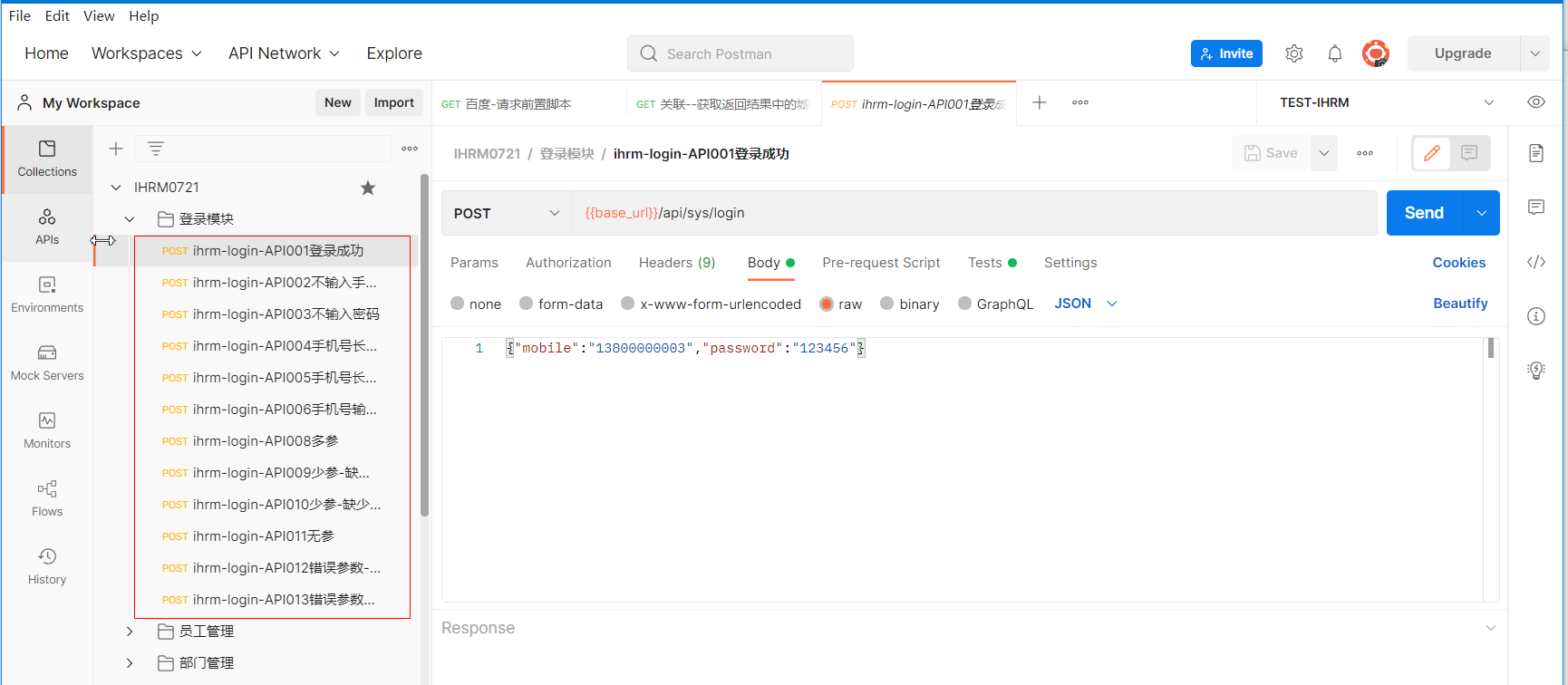This screenshot has height=685, width=1568.
Task: Open the Flows sidebar panel
Action: tap(47, 499)
